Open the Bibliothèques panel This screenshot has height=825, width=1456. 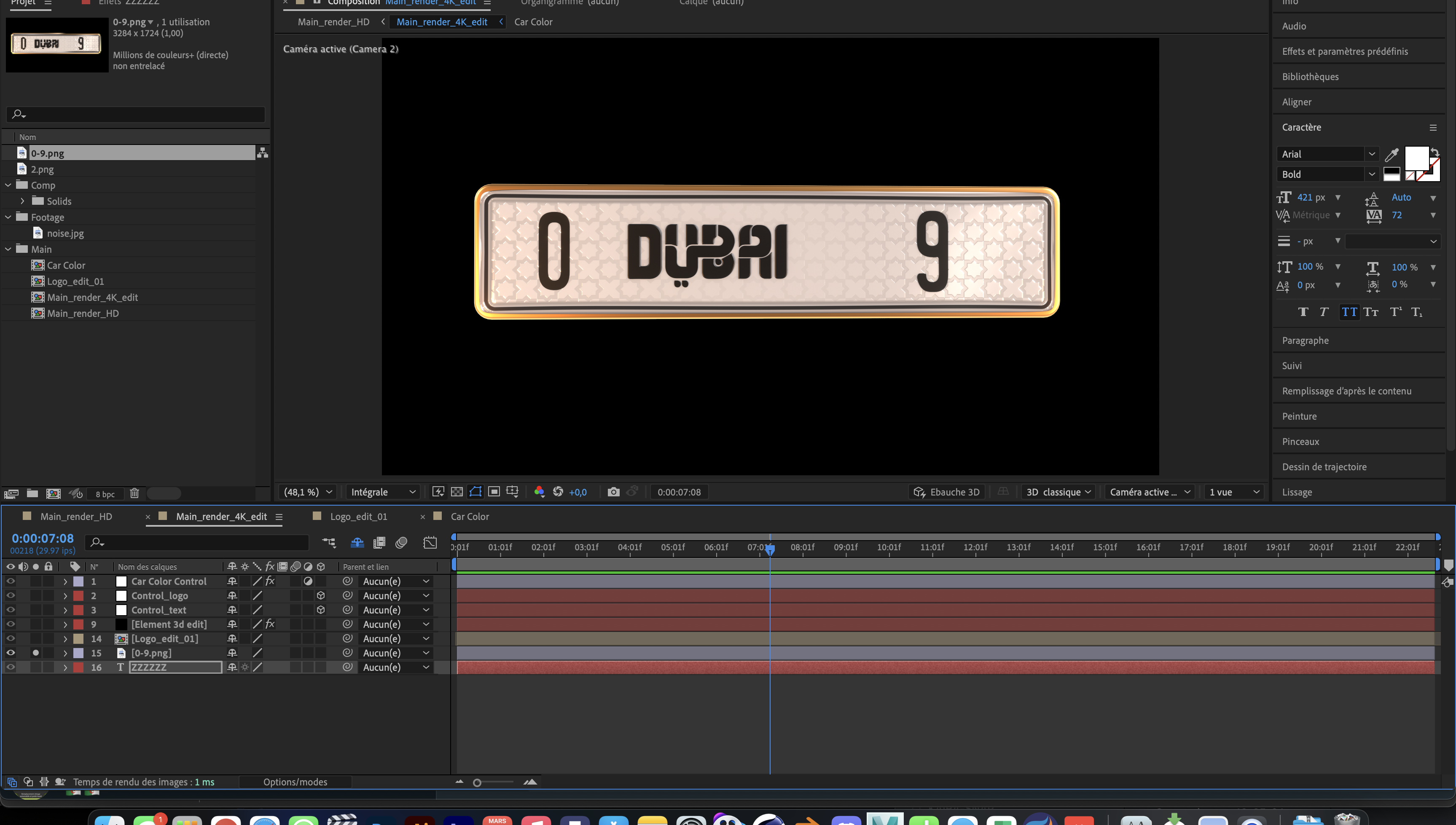(1310, 77)
